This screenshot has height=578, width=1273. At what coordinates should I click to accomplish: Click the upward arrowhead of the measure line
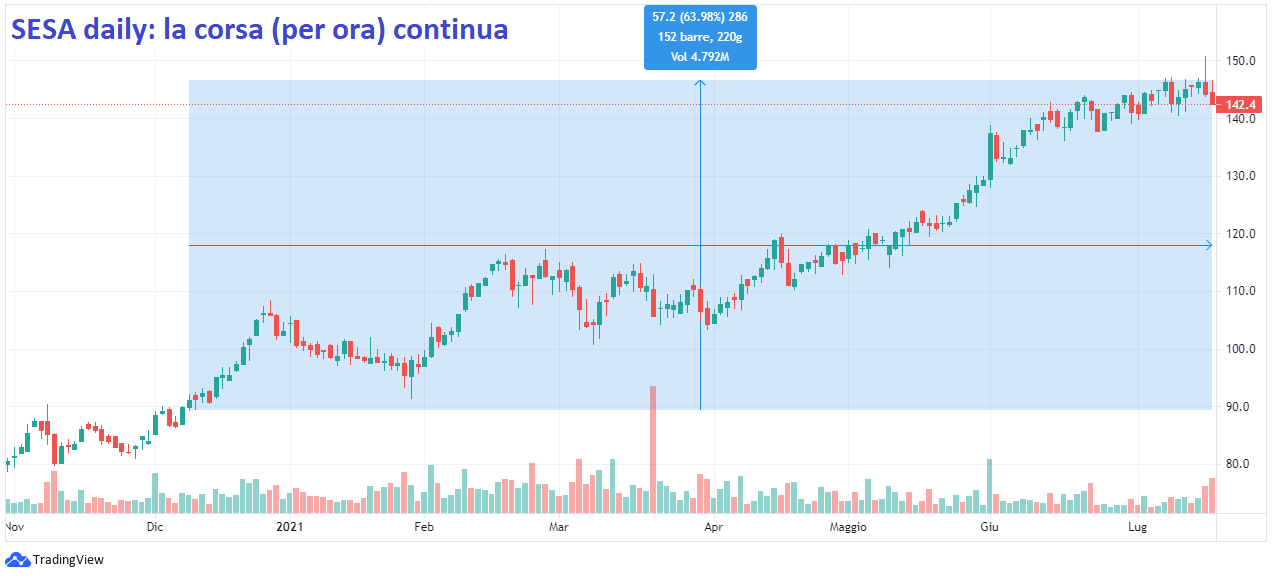click(700, 83)
